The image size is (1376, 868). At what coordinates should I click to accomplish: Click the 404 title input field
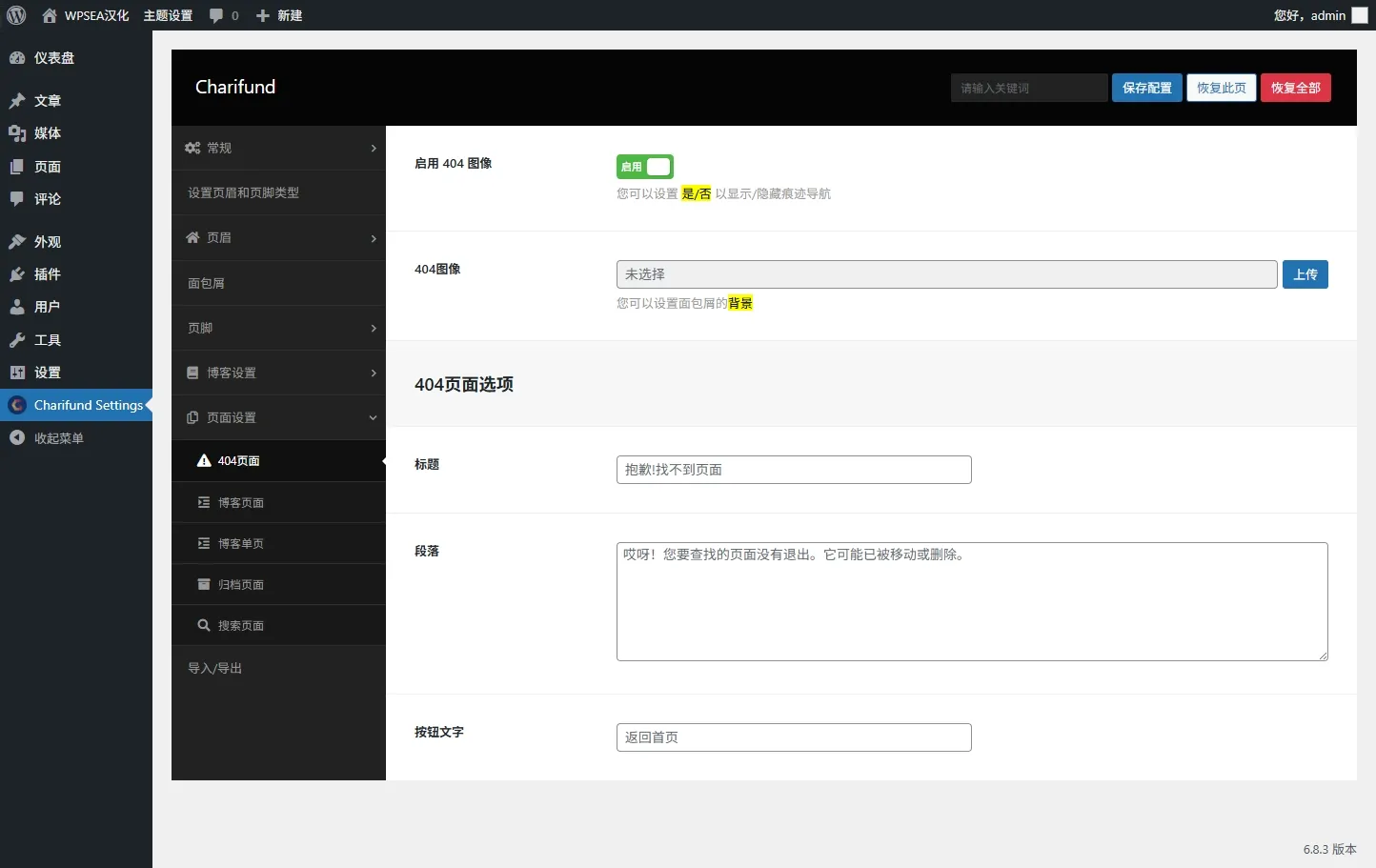click(x=793, y=470)
